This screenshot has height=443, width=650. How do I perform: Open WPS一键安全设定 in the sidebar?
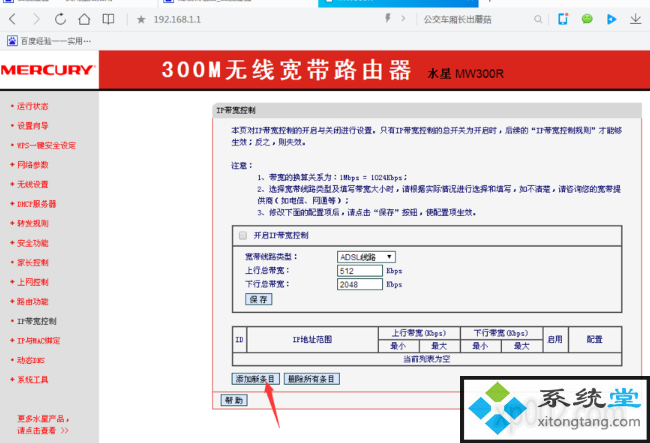click(x=46, y=145)
